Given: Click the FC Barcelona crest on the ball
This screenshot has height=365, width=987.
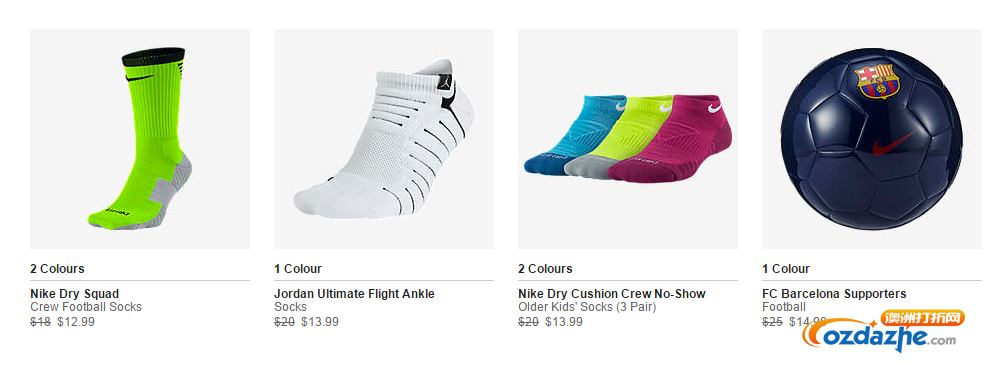Looking at the screenshot, I should tap(876, 80).
